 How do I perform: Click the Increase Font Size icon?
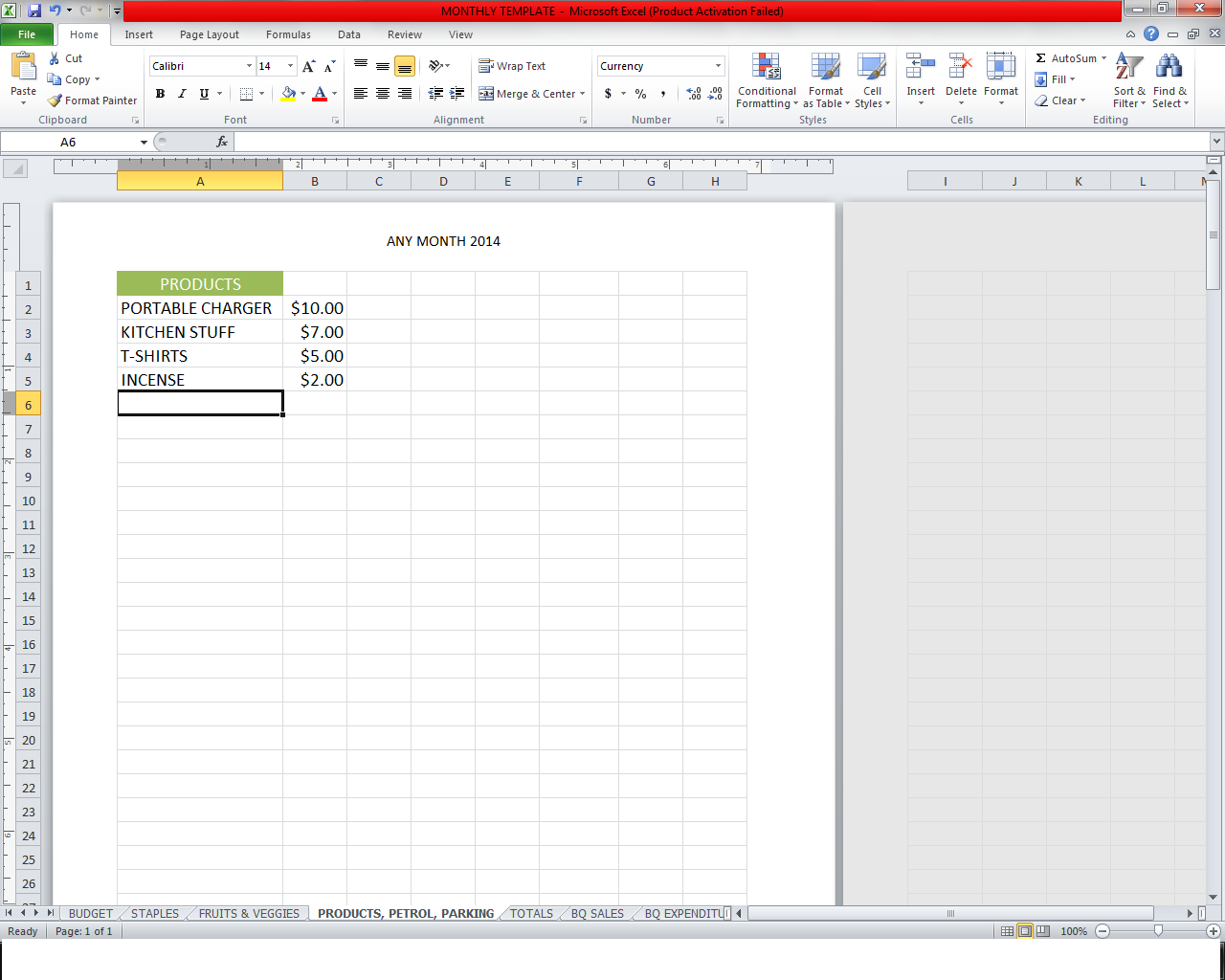click(x=308, y=66)
